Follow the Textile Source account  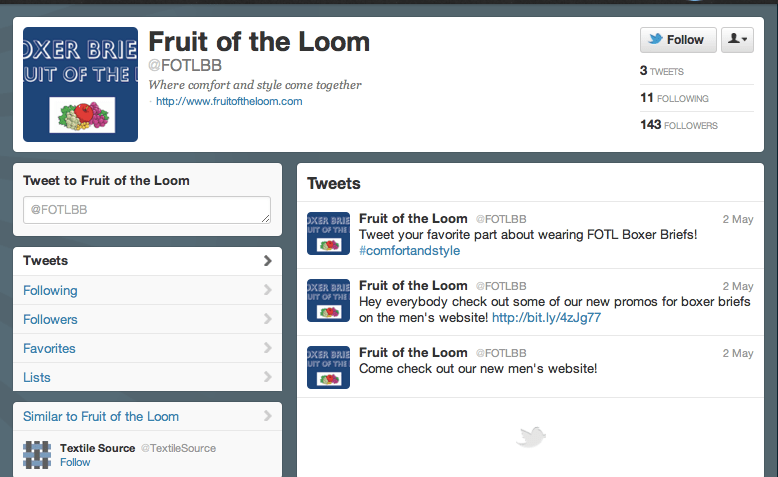75,463
